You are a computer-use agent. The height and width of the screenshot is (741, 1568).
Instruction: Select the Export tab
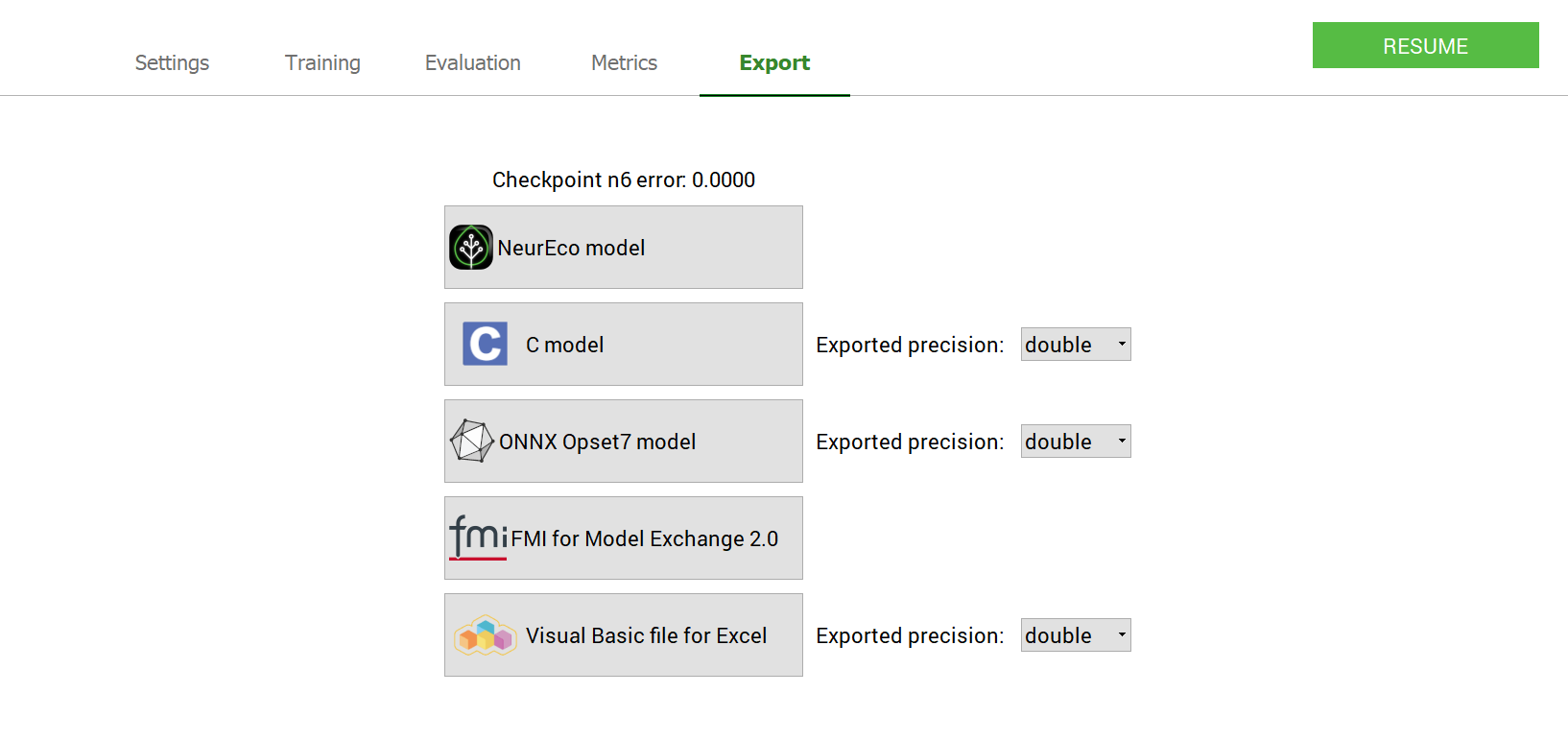[x=774, y=62]
